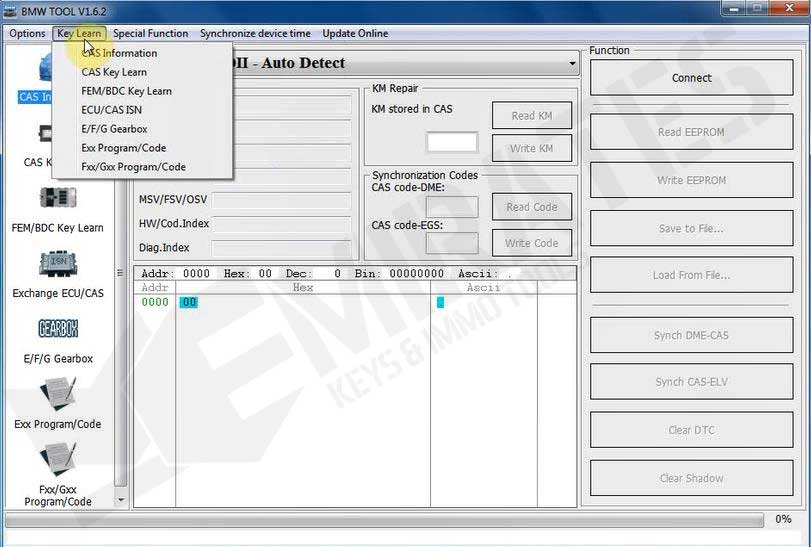
Task: Click the sidebar scroll down arrow
Action: (x=121, y=500)
